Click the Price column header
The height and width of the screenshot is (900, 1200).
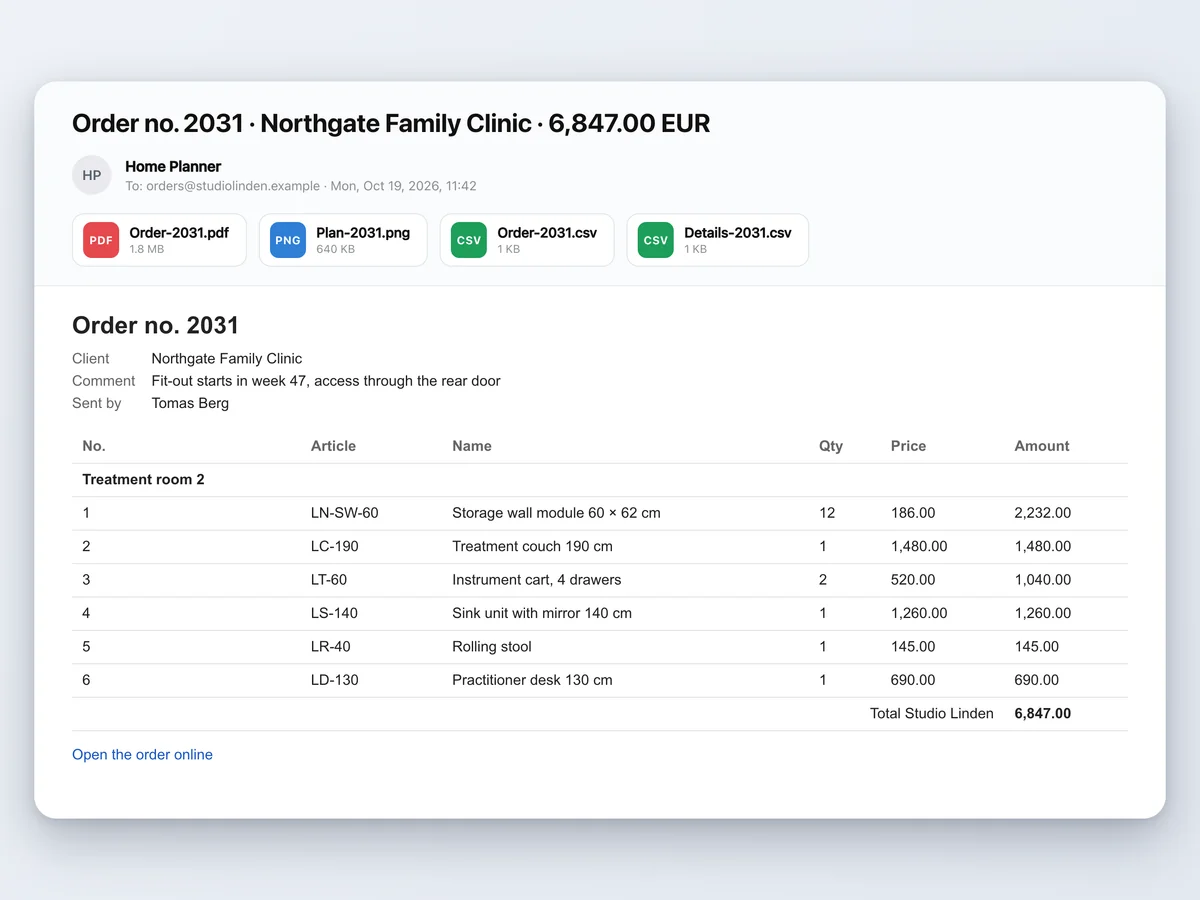coord(909,446)
